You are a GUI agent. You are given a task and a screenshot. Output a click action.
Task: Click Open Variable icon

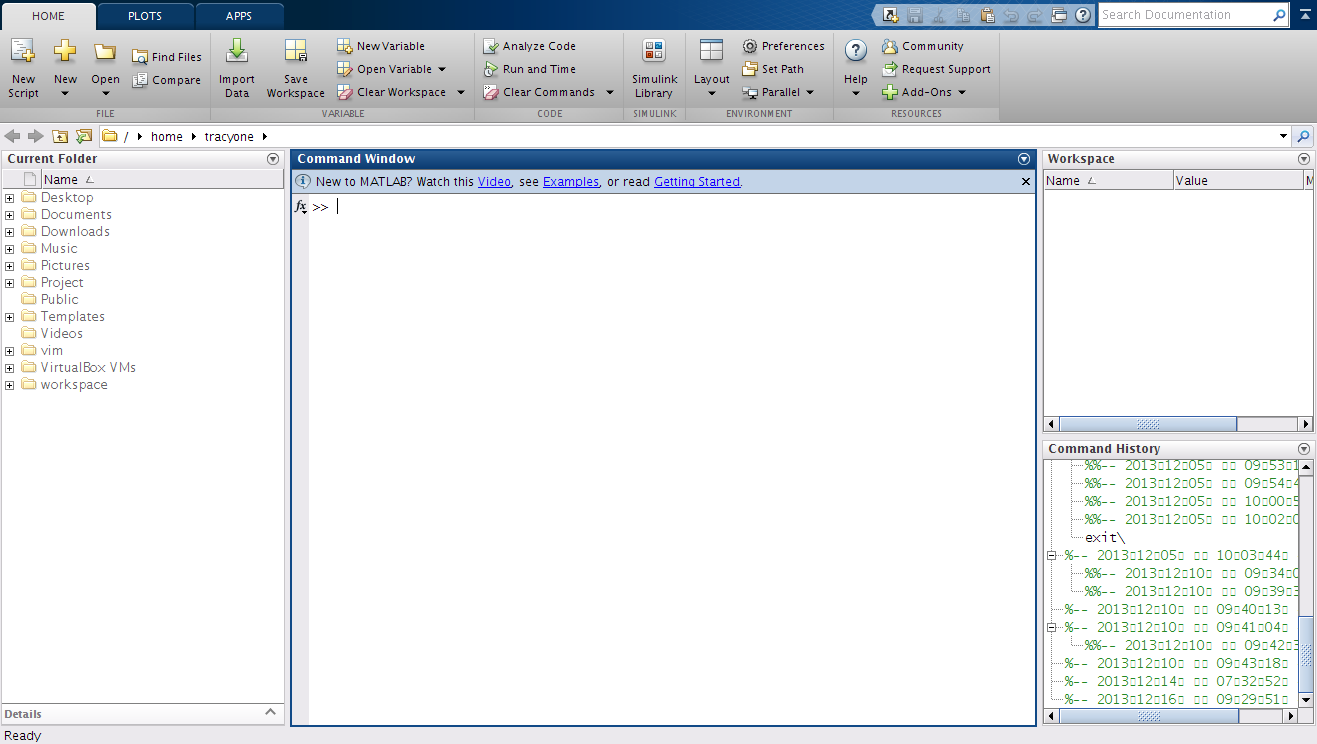pos(345,69)
